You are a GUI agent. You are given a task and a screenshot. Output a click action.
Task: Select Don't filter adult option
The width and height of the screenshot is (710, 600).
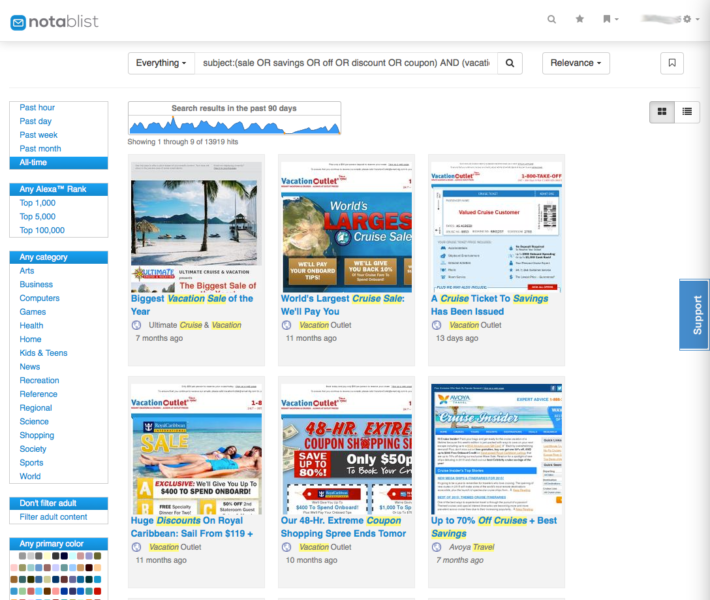coord(59,504)
